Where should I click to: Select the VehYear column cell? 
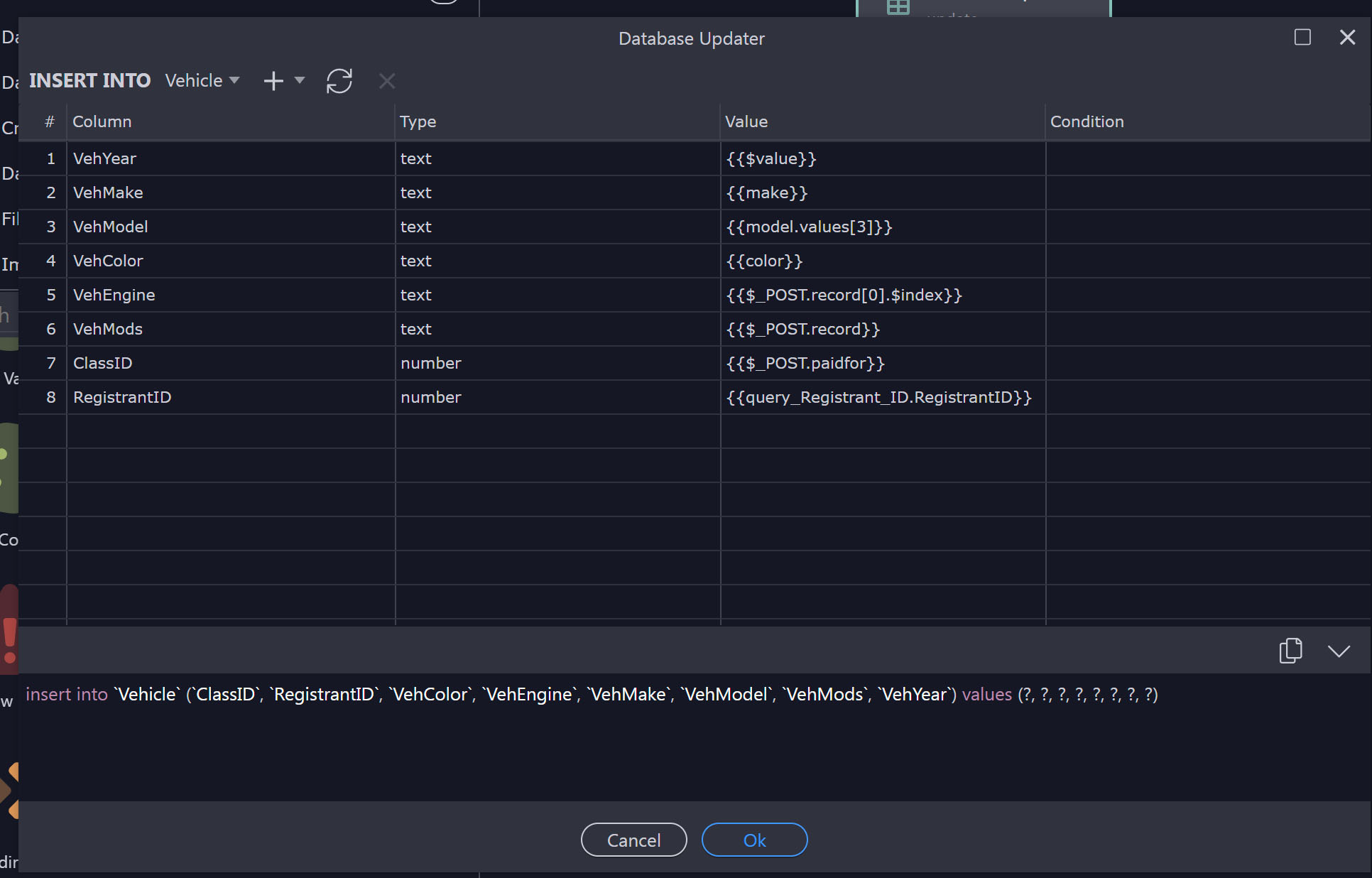pos(231,158)
